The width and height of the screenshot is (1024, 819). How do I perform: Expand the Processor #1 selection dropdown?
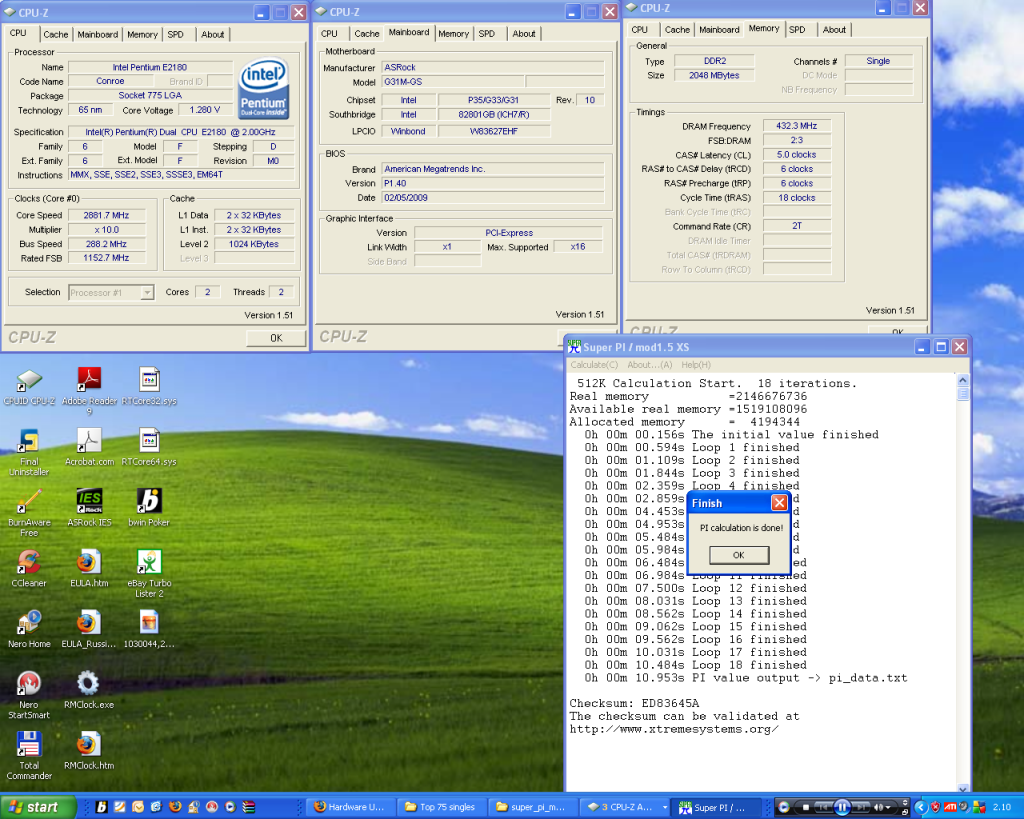click(147, 292)
